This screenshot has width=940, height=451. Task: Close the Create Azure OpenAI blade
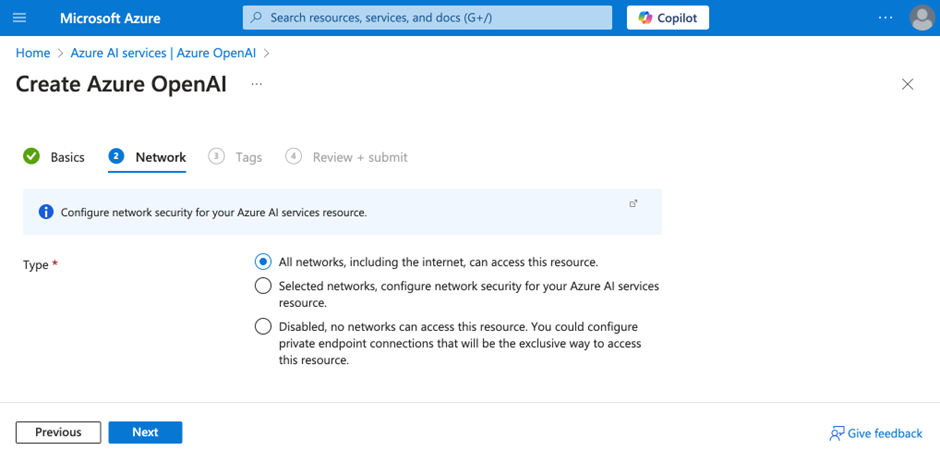tap(908, 85)
